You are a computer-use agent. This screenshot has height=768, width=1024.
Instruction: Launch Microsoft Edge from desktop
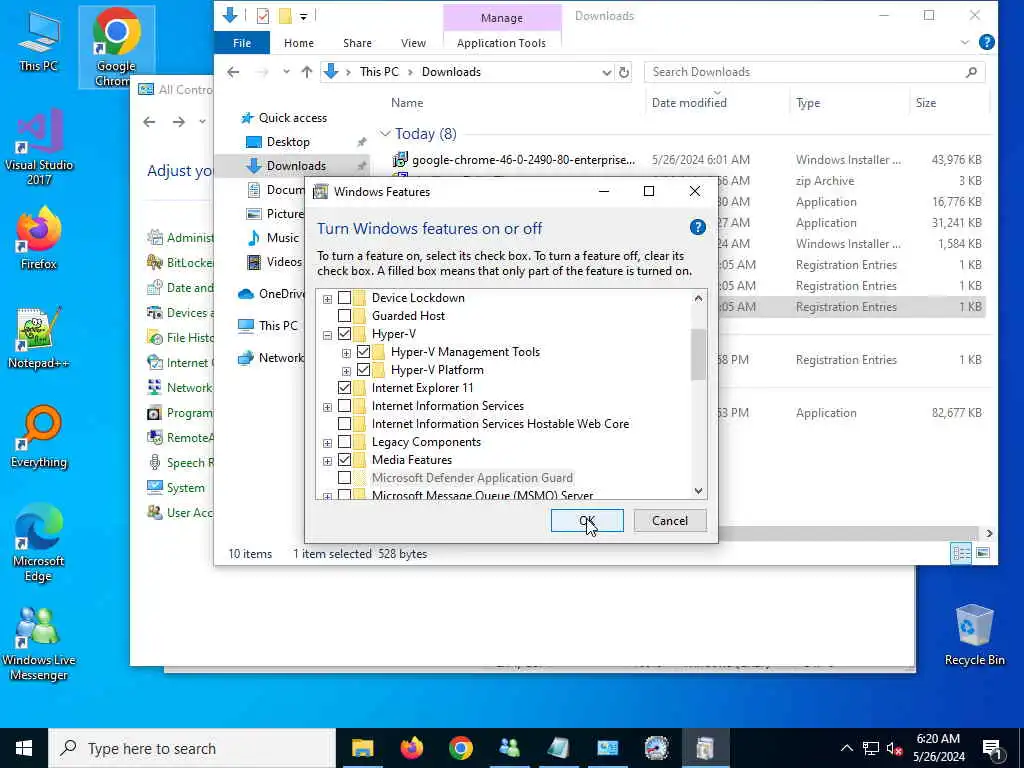[x=39, y=543]
